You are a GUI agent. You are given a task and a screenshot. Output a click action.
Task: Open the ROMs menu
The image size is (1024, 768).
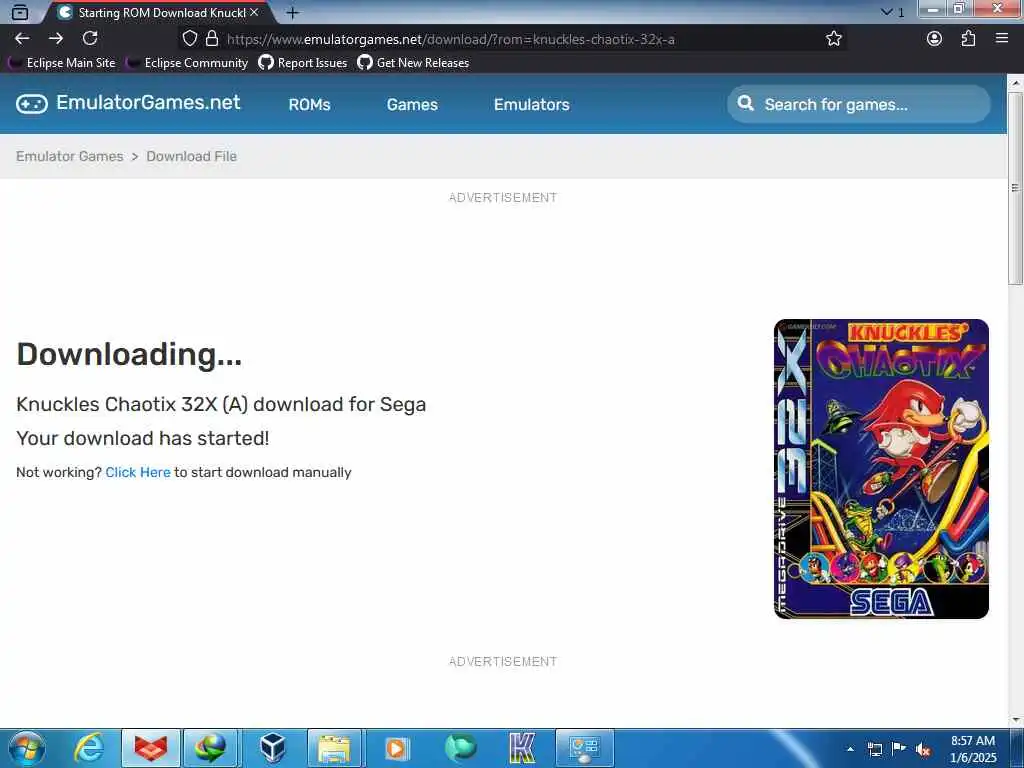(x=310, y=104)
